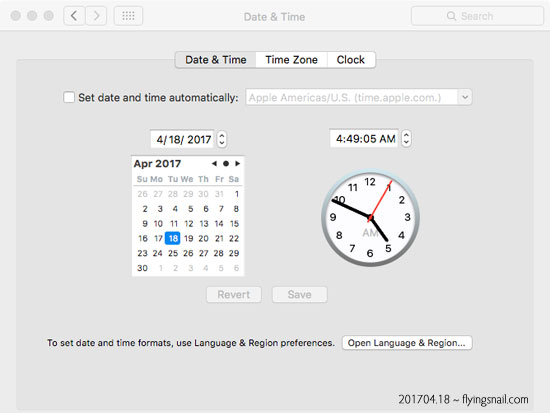Viewport: 550px width, 413px height.
Task: Click the 4:49:05 AM time field
Action: (x=364, y=139)
